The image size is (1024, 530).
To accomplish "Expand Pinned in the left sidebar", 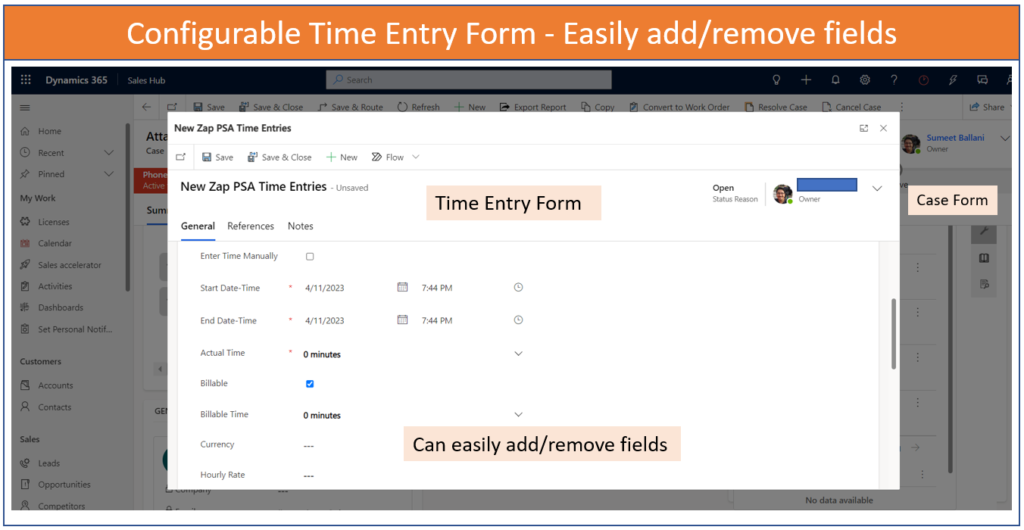I will [x=109, y=174].
